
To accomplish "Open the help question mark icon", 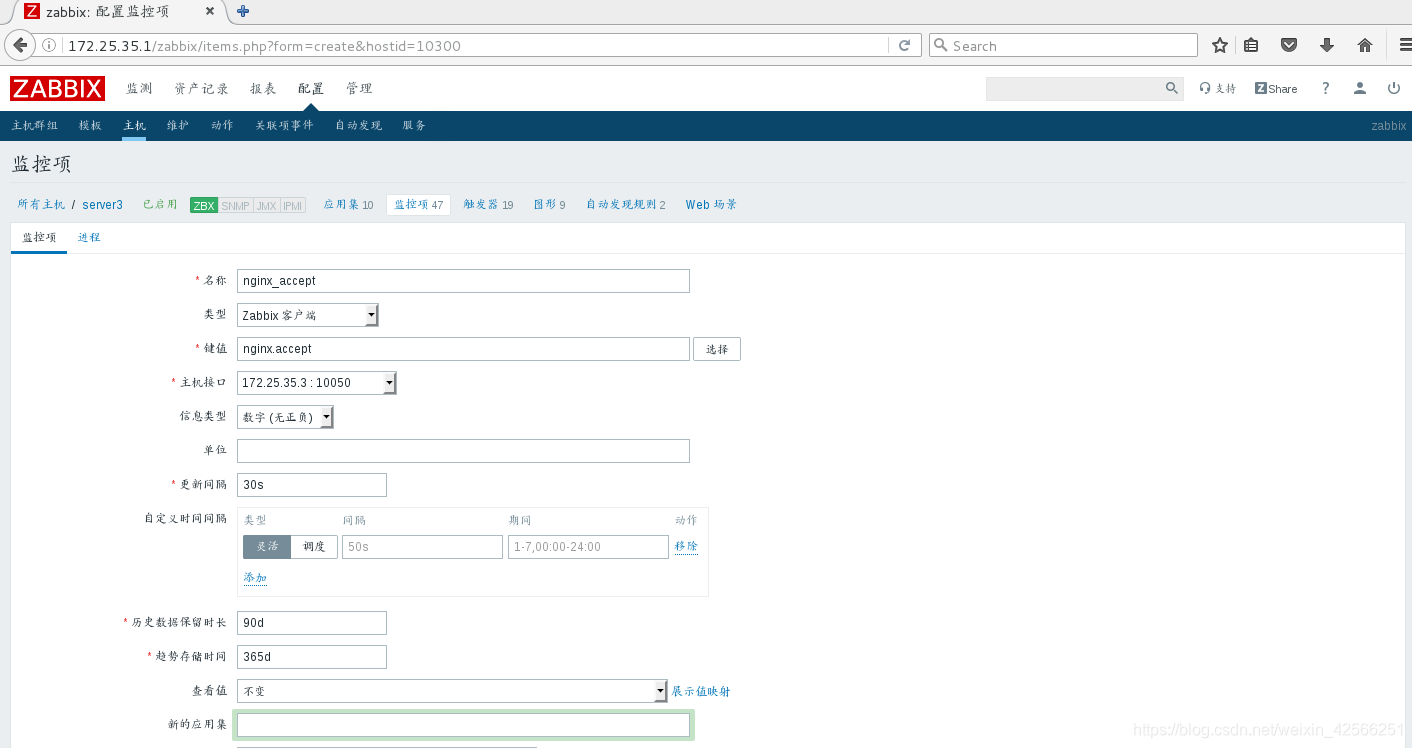I will 1326,88.
